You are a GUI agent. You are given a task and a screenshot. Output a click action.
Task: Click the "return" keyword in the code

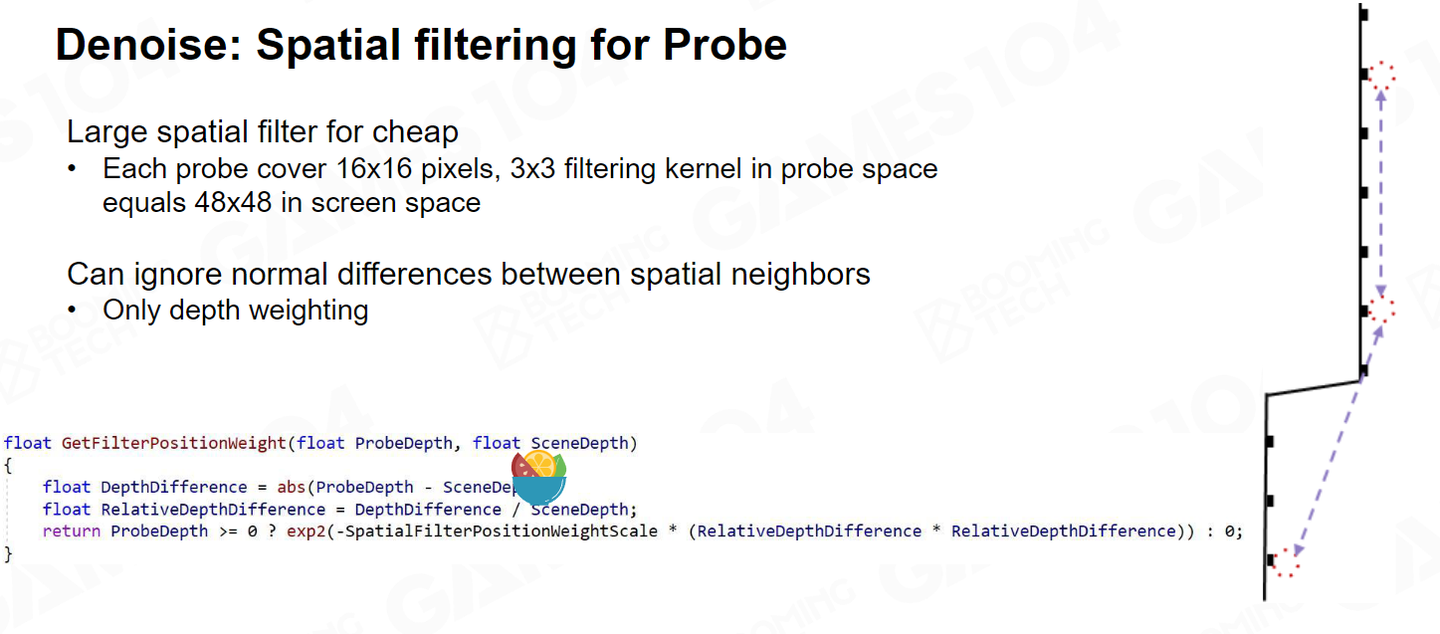[71, 531]
